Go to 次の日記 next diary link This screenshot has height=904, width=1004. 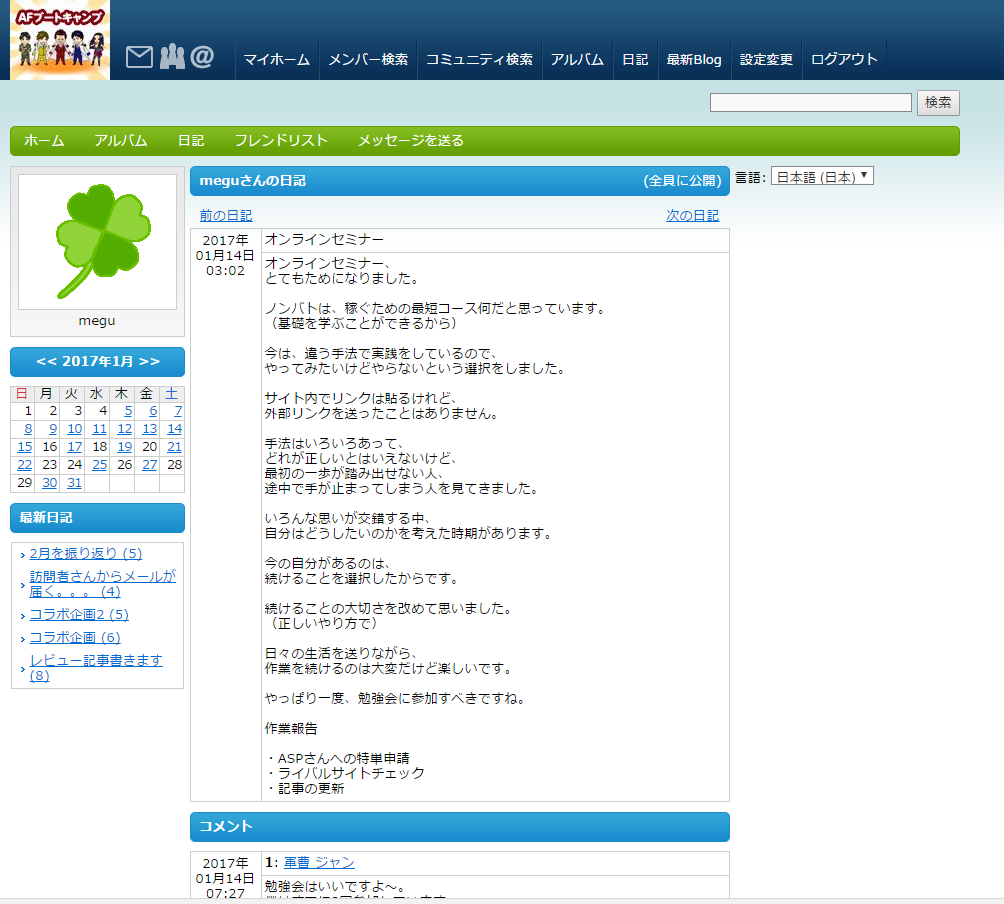point(692,216)
